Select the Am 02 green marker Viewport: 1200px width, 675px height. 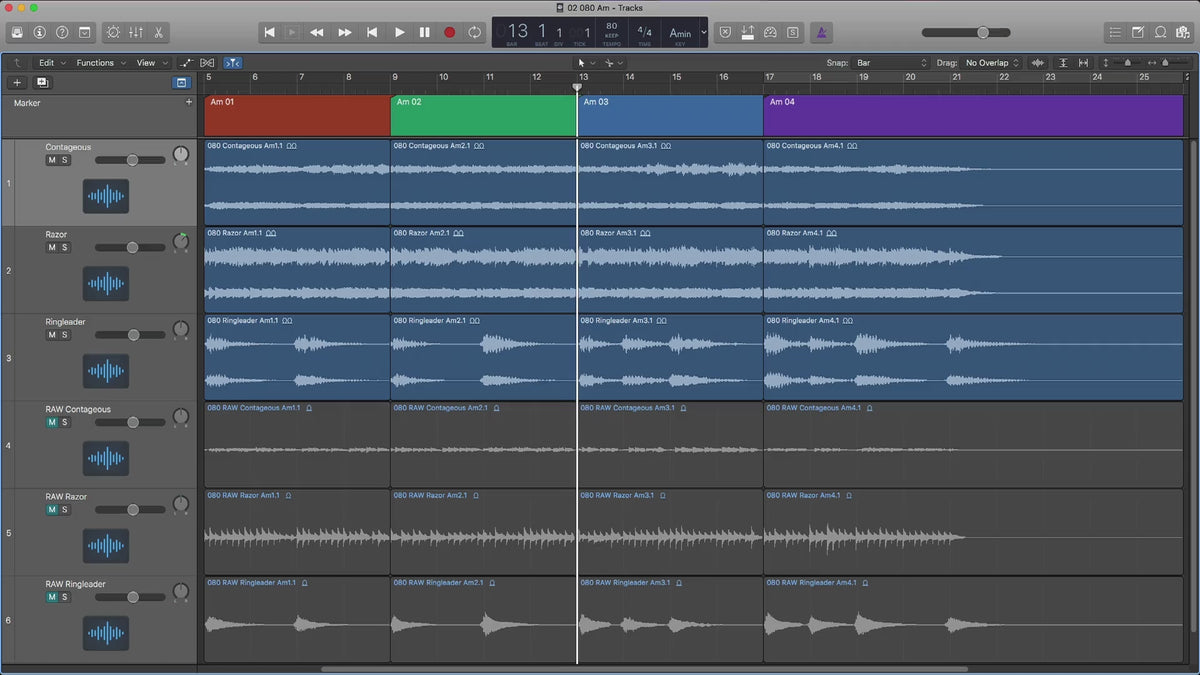[483, 115]
